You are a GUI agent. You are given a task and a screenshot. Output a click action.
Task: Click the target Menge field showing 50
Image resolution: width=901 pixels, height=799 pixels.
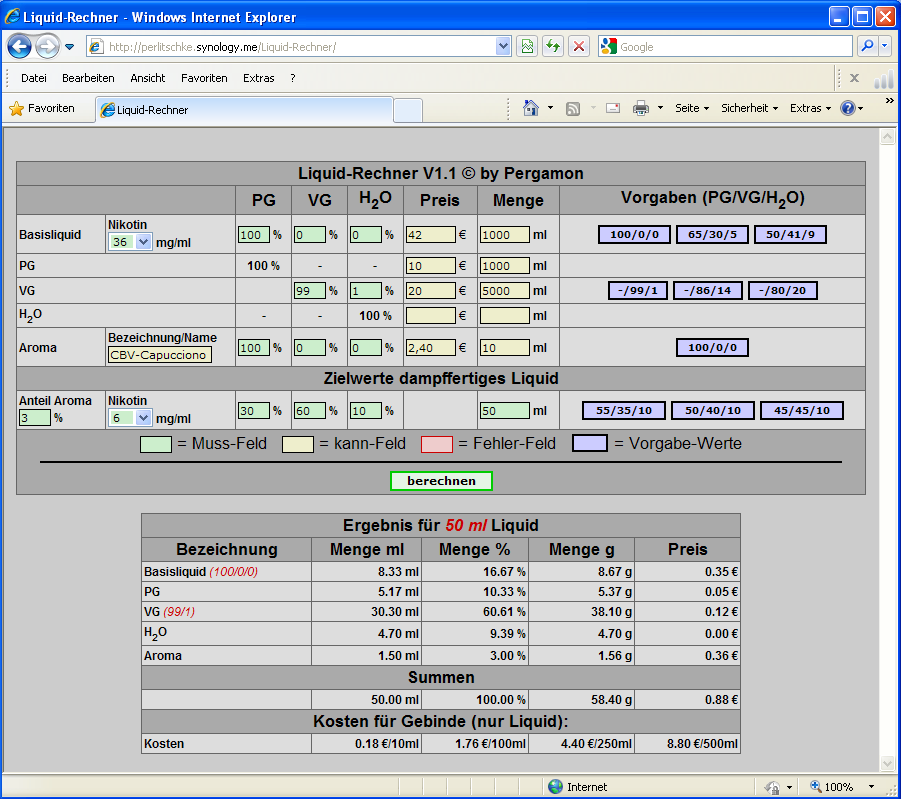pyautogui.click(x=505, y=411)
